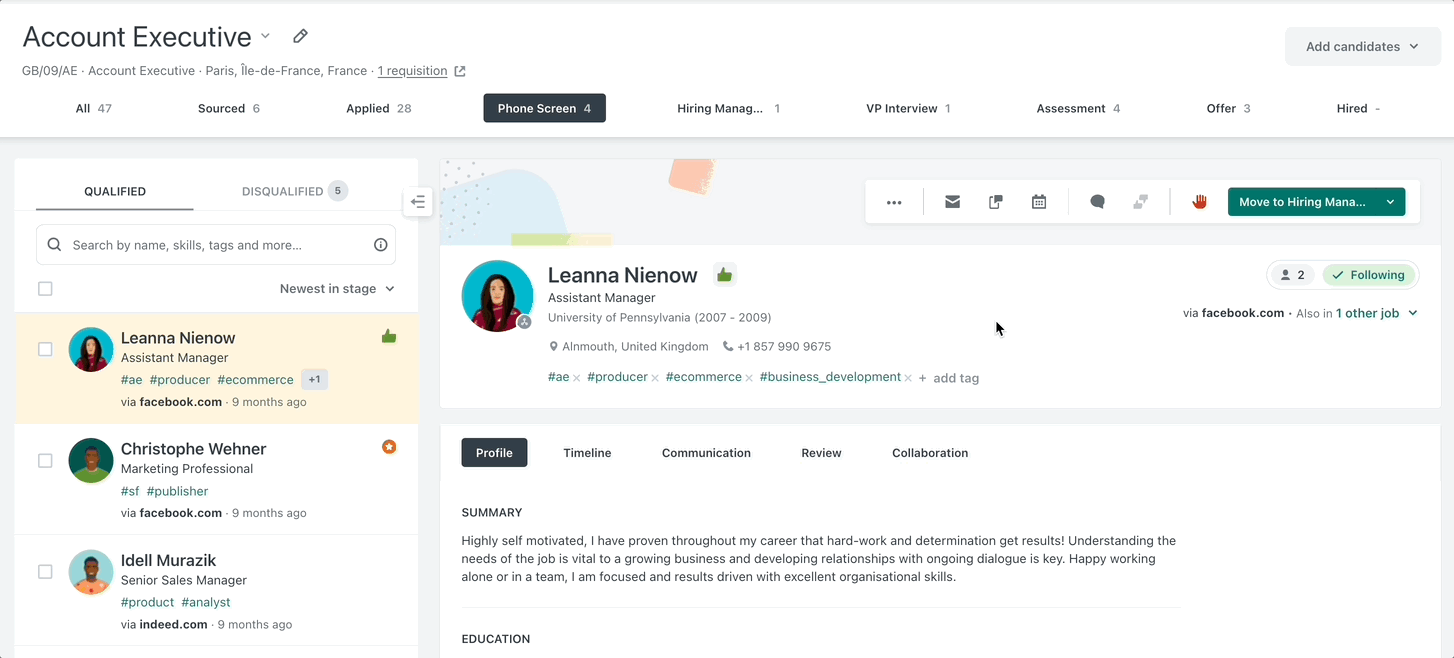Viewport: 1454px width, 658px height.
Task: Open the Communication tab
Action: (706, 453)
